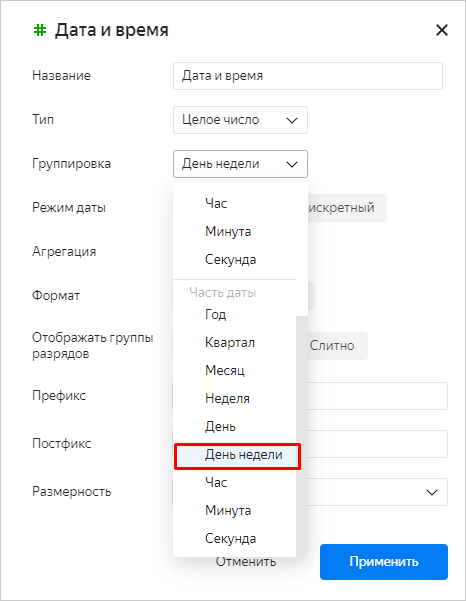The width and height of the screenshot is (466, 601).
Task: Expand the Размерность dropdown arrow
Action: pos(432,492)
